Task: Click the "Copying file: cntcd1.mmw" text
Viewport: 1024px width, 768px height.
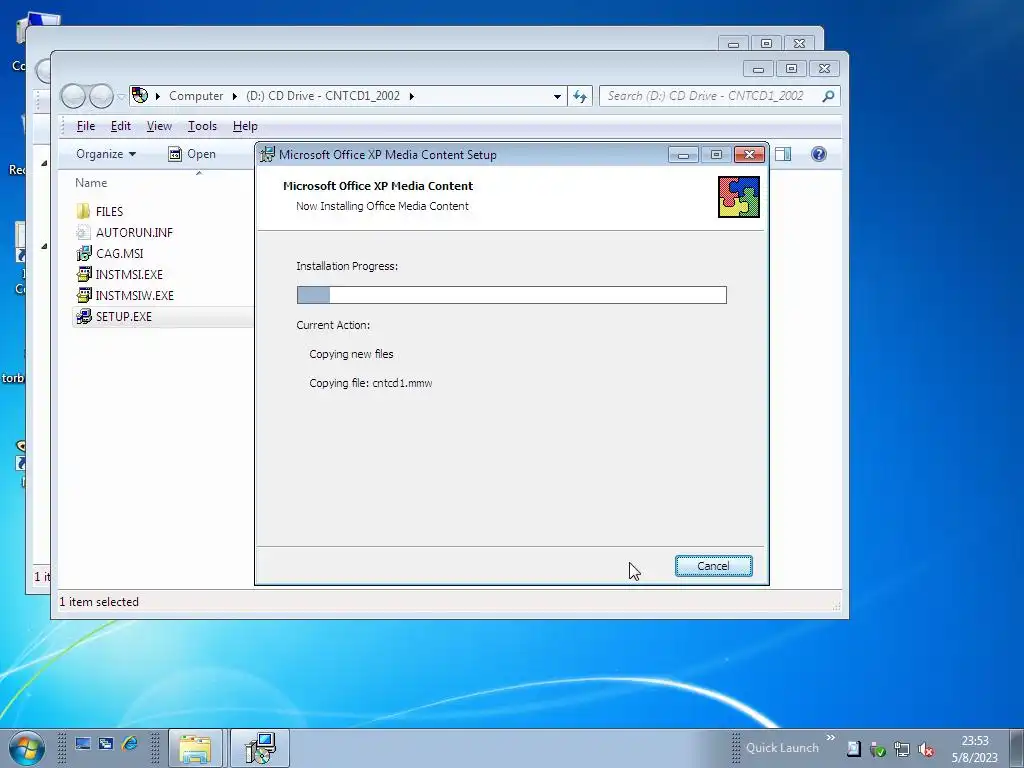Action: point(370,383)
